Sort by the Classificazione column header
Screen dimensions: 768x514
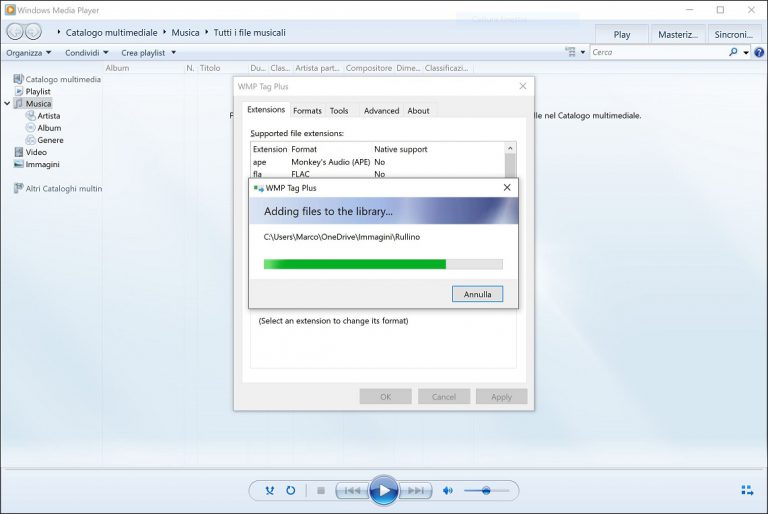446,68
